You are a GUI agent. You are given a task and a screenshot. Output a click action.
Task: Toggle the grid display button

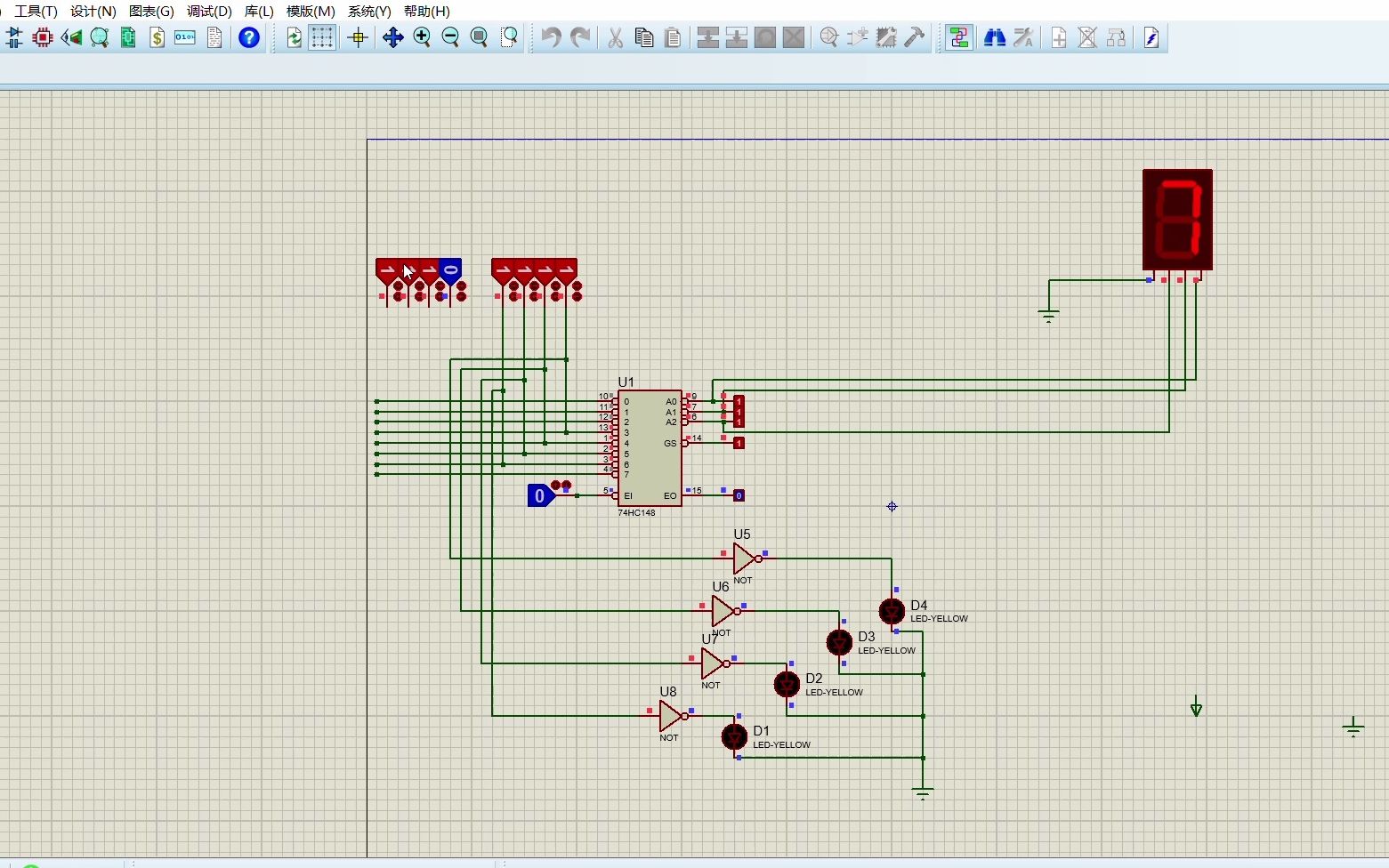tap(322, 37)
